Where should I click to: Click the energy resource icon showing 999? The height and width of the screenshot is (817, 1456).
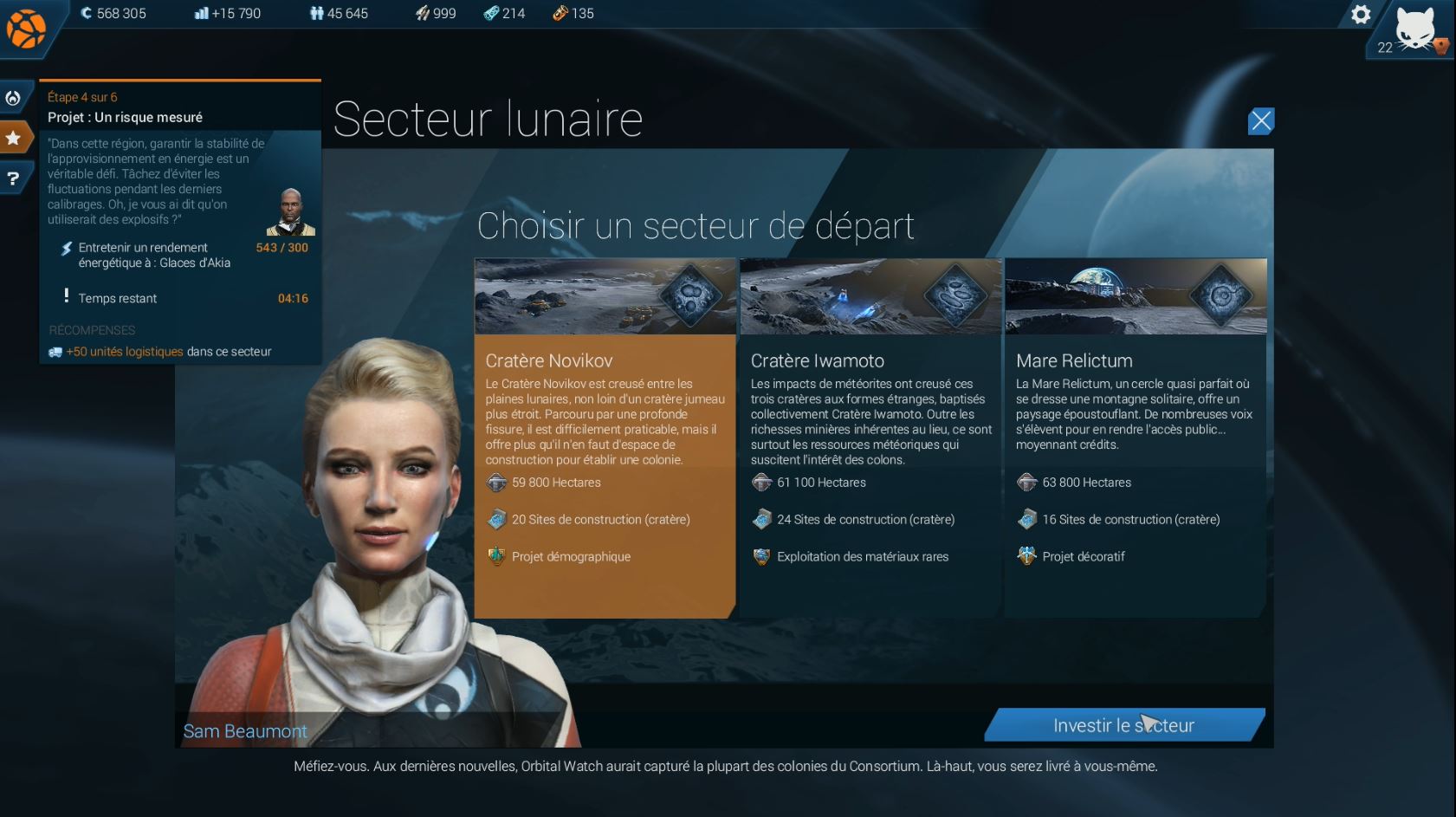tap(423, 13)
